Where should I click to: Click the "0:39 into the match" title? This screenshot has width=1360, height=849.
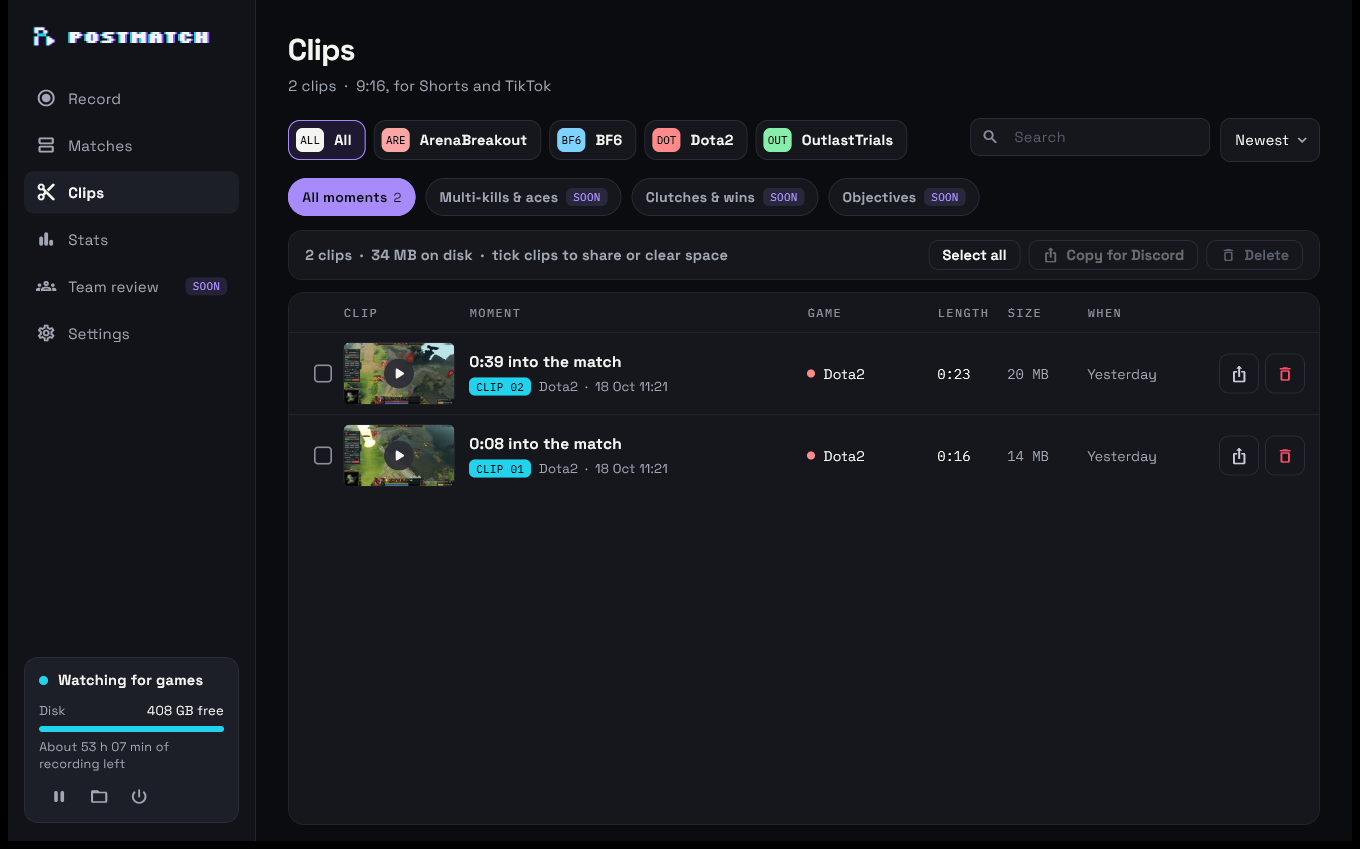[545, 362]
